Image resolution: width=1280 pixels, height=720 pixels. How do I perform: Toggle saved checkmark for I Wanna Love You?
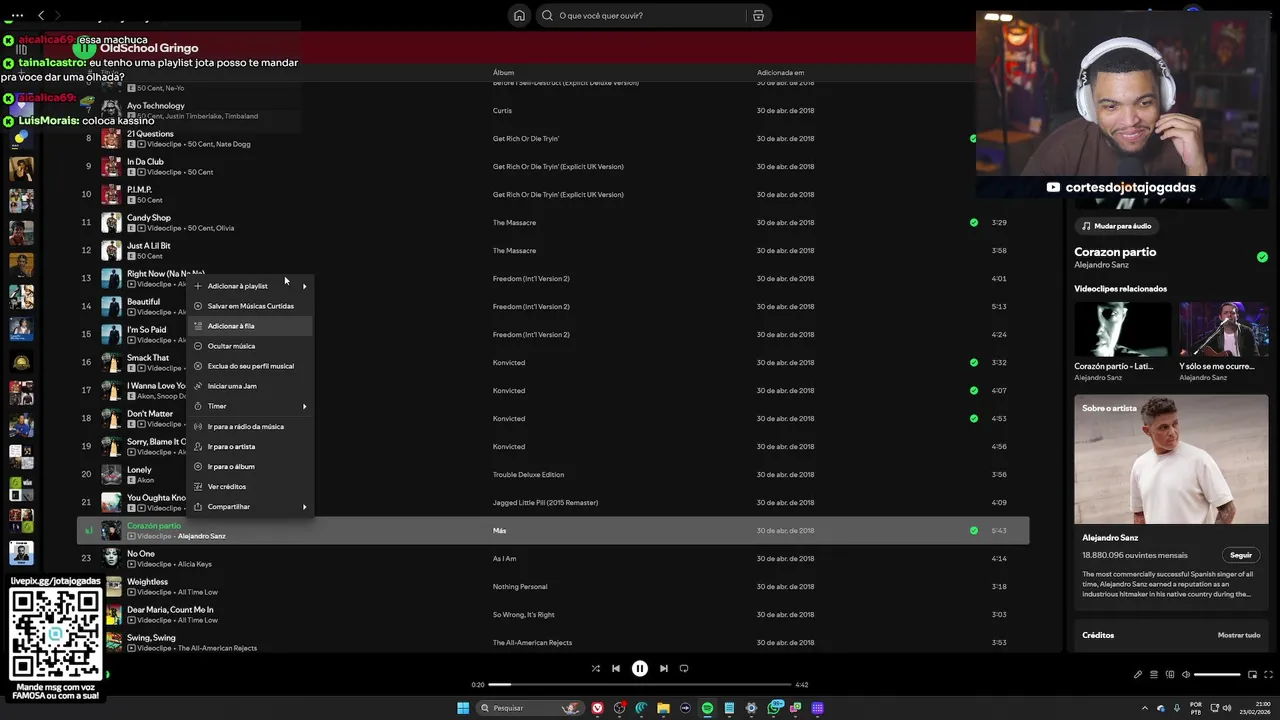(x=974, y=390)
